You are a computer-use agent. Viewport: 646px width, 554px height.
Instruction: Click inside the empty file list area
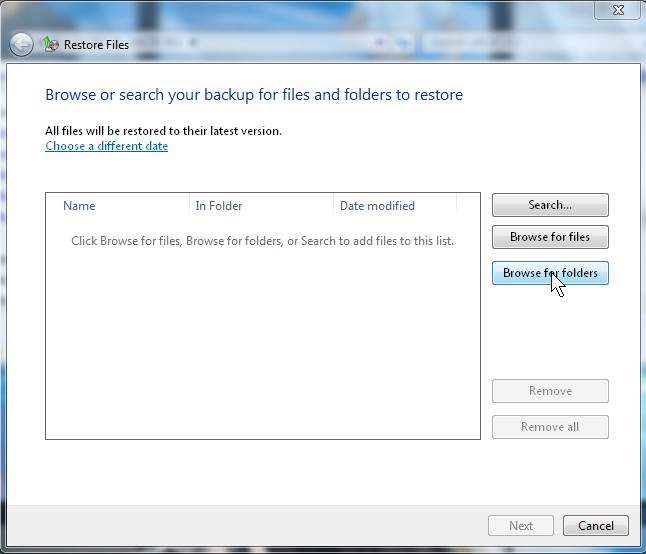(262, 340)
